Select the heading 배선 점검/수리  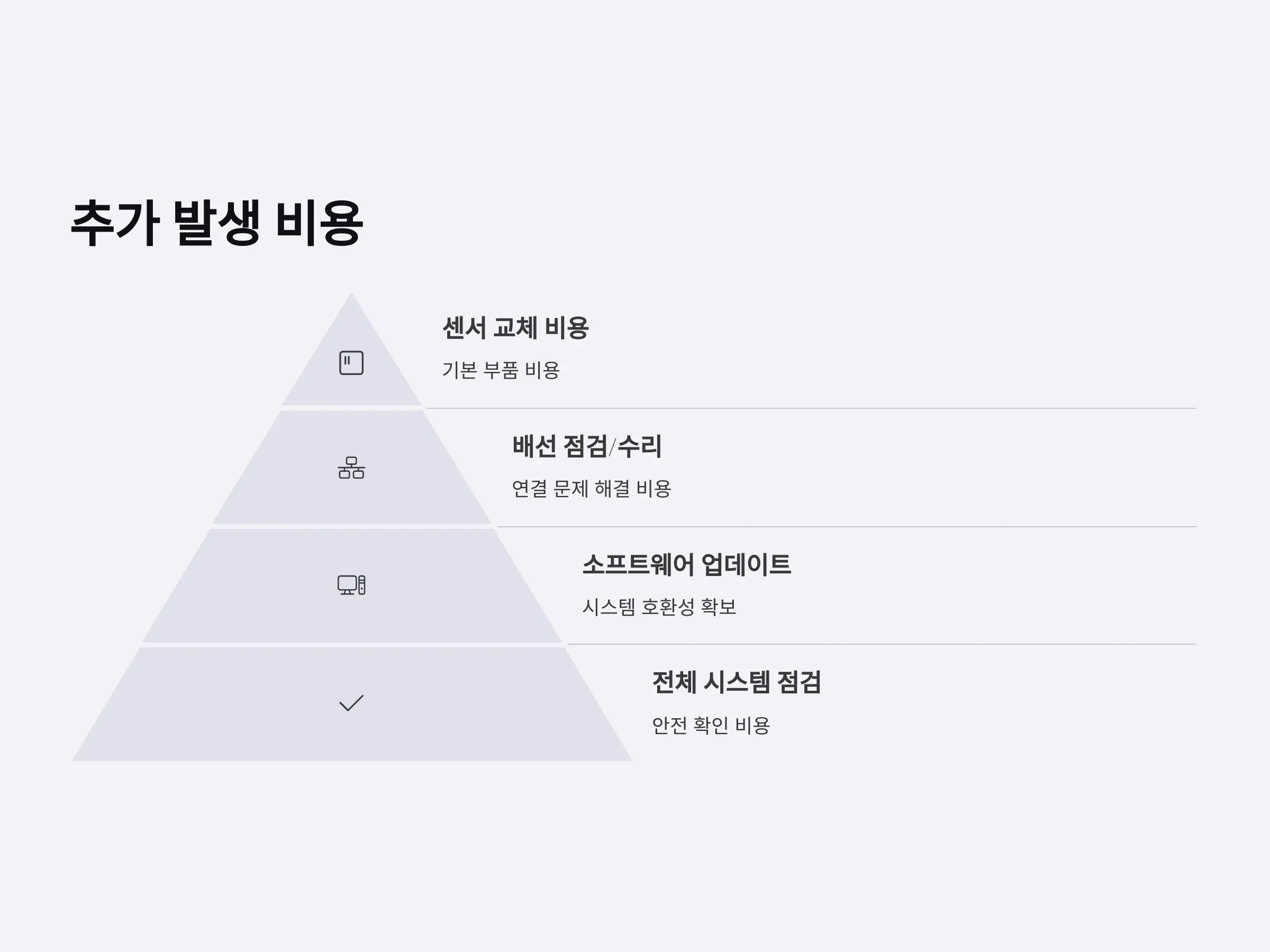click(587, 446)
